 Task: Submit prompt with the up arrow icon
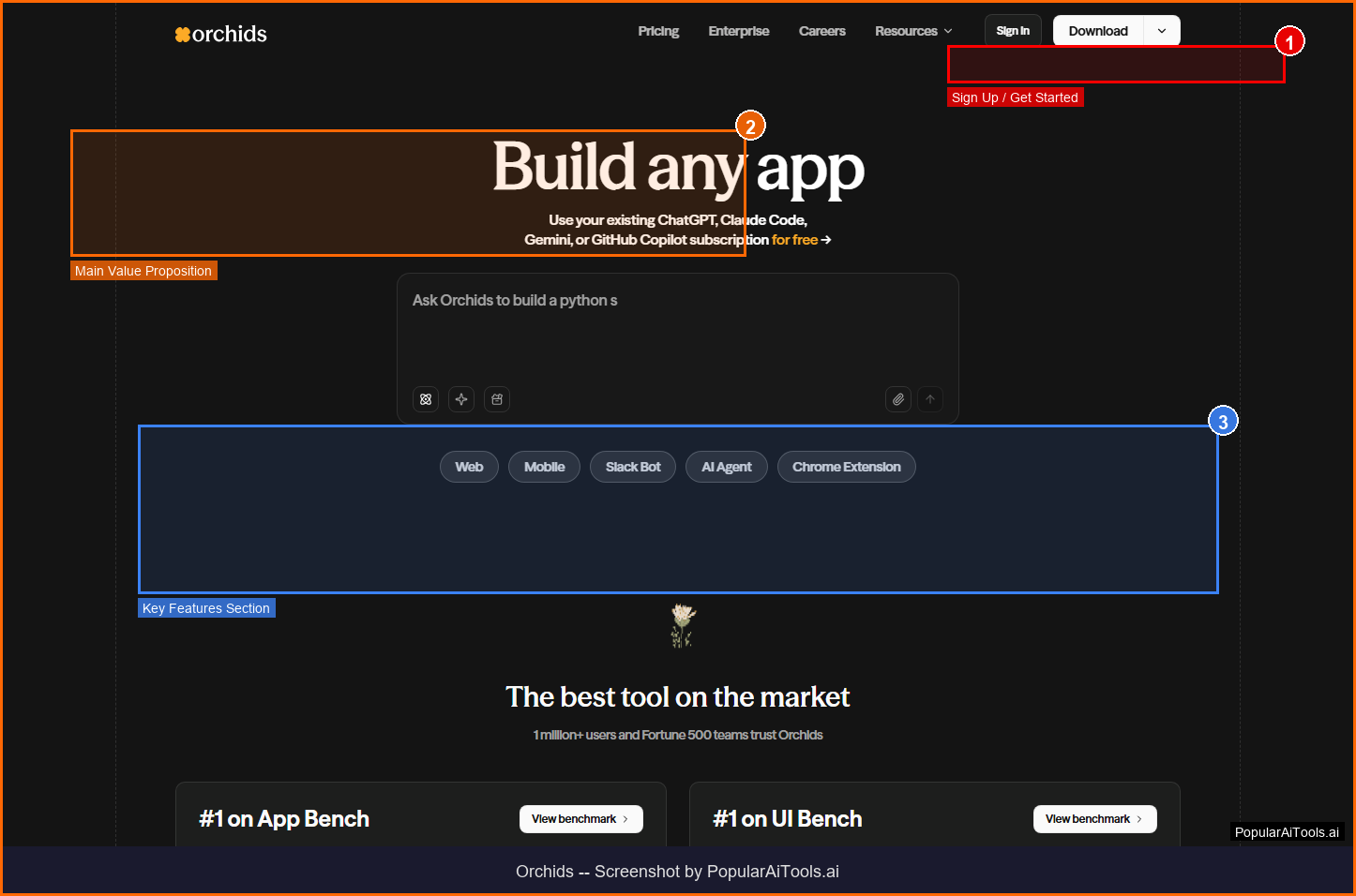coord(930,399)
